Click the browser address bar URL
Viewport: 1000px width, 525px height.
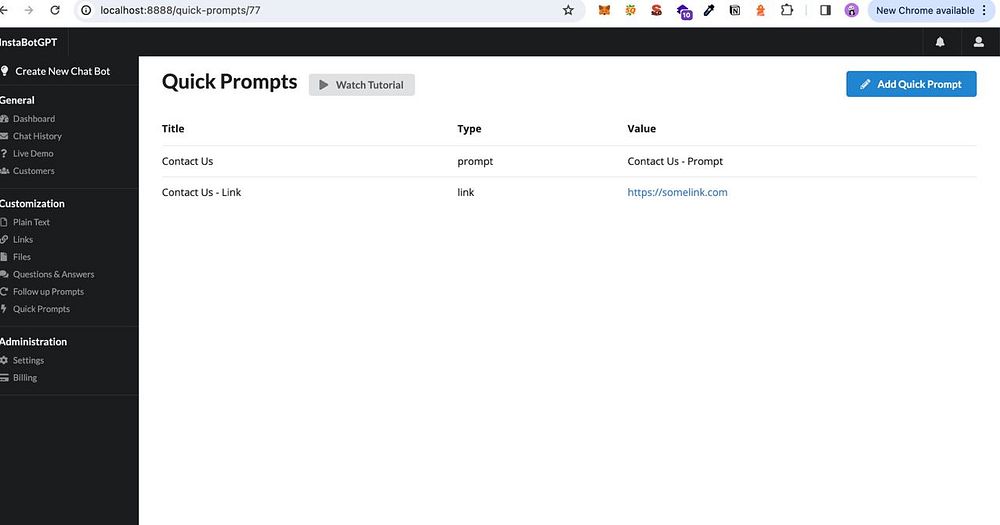tap(180, 10)
